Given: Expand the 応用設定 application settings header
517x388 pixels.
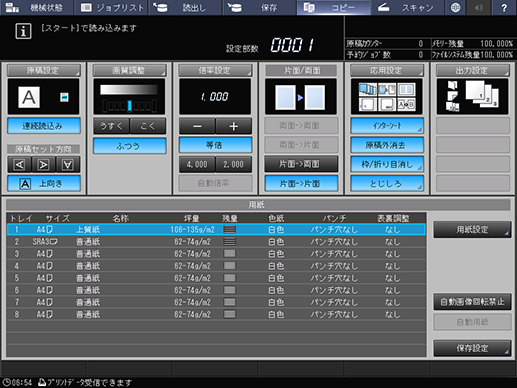Looking at the screenshot, I should coord(387,70).
